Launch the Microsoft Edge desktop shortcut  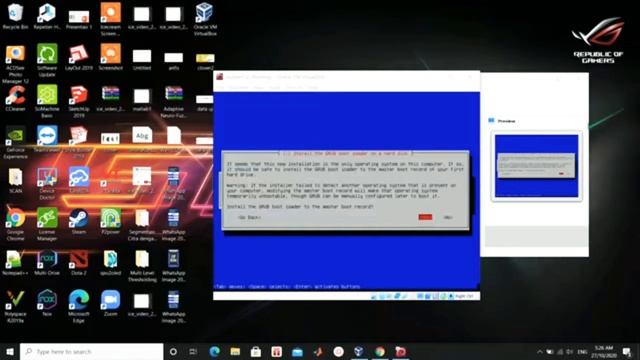(x=79, y=306)
